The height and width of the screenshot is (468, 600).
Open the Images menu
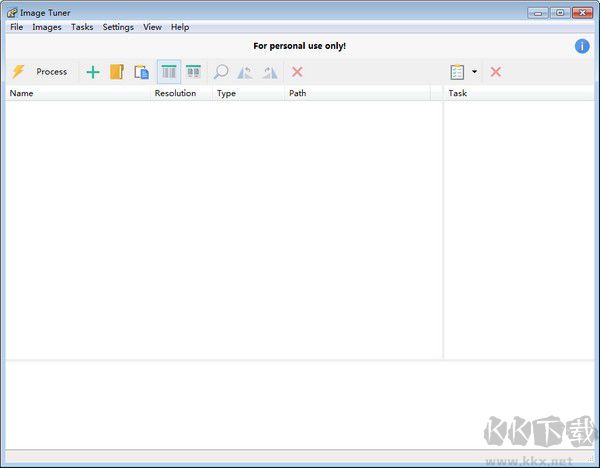pyautogui.click(x=47, y=27)
